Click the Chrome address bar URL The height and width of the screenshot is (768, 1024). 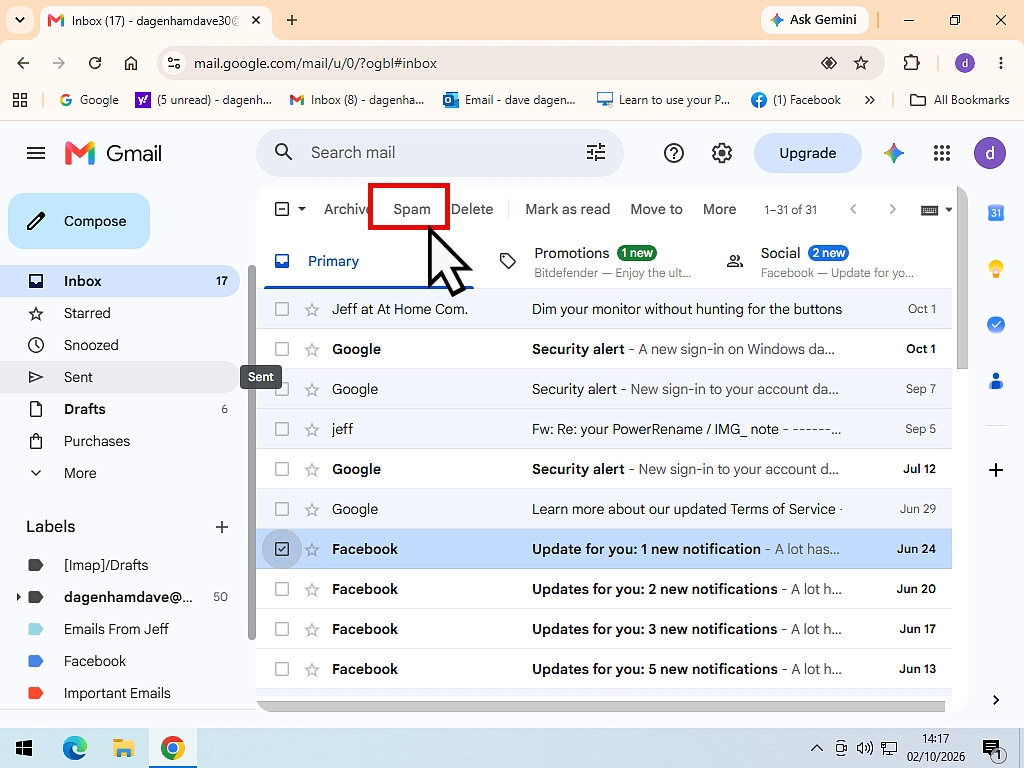315,63
